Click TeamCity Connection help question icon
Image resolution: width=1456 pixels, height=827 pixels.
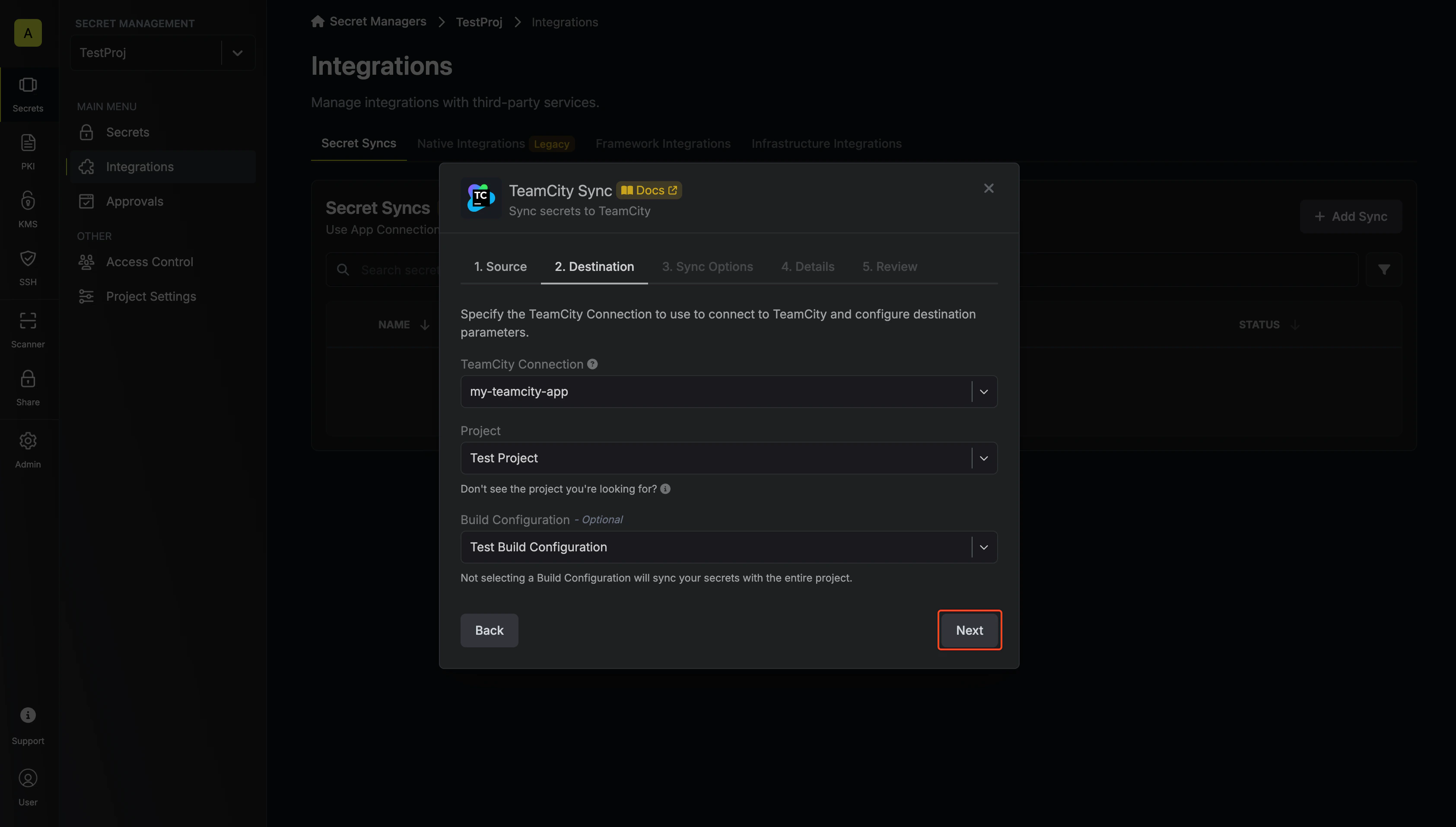click(592, 364)
